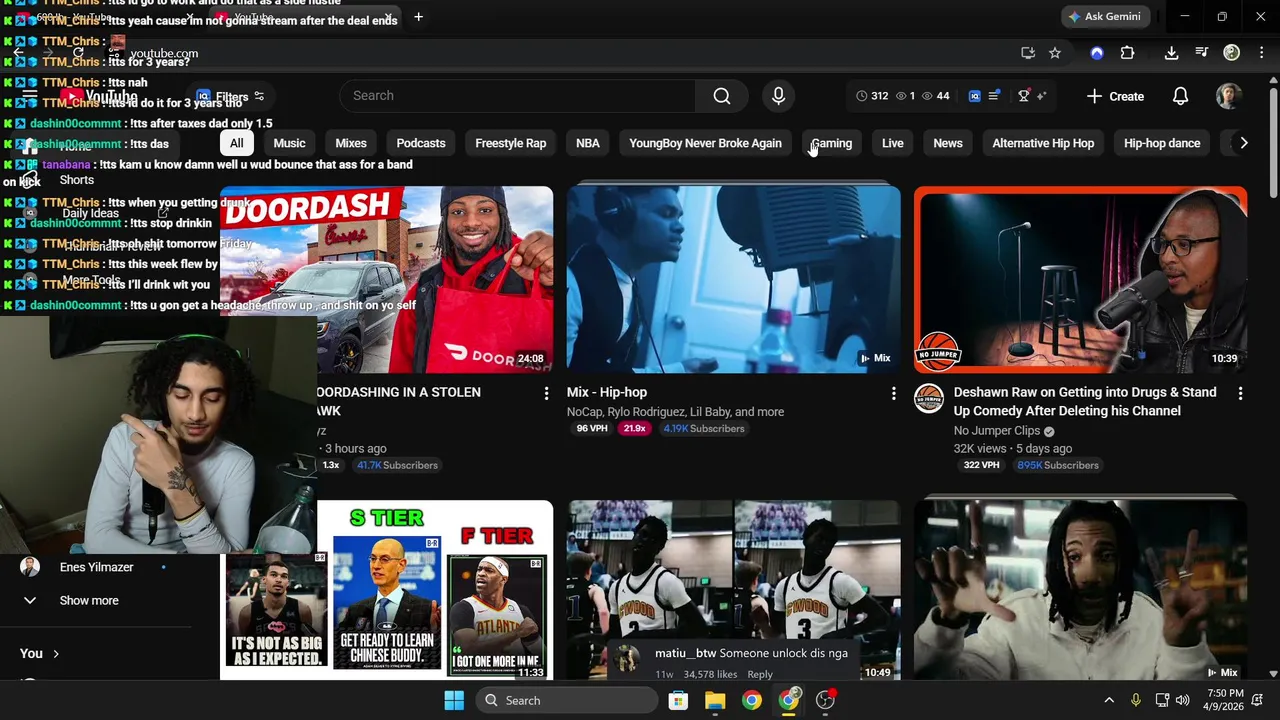Open options for the Deshawn Raw video
Image resolution: width=1280 pixels, height=720 pixels.
(1240, 393)
